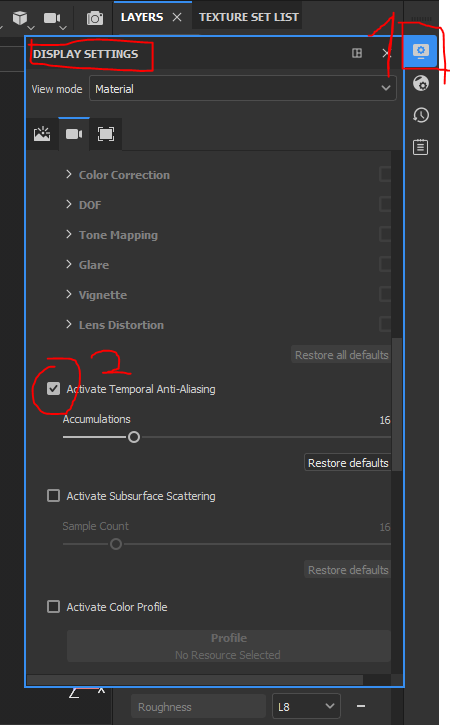Open the L8 format dropdown
The width and height of the screenshot is (450, 725).
(x=306, y=707)
